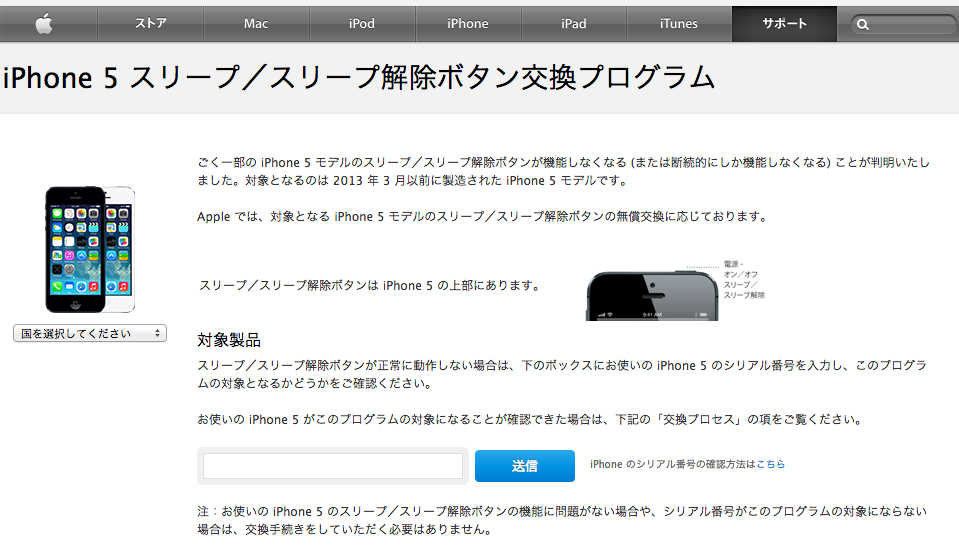Open the ストア navigation tab
This screenshot has height=558, width=959.
pos(150,24)
